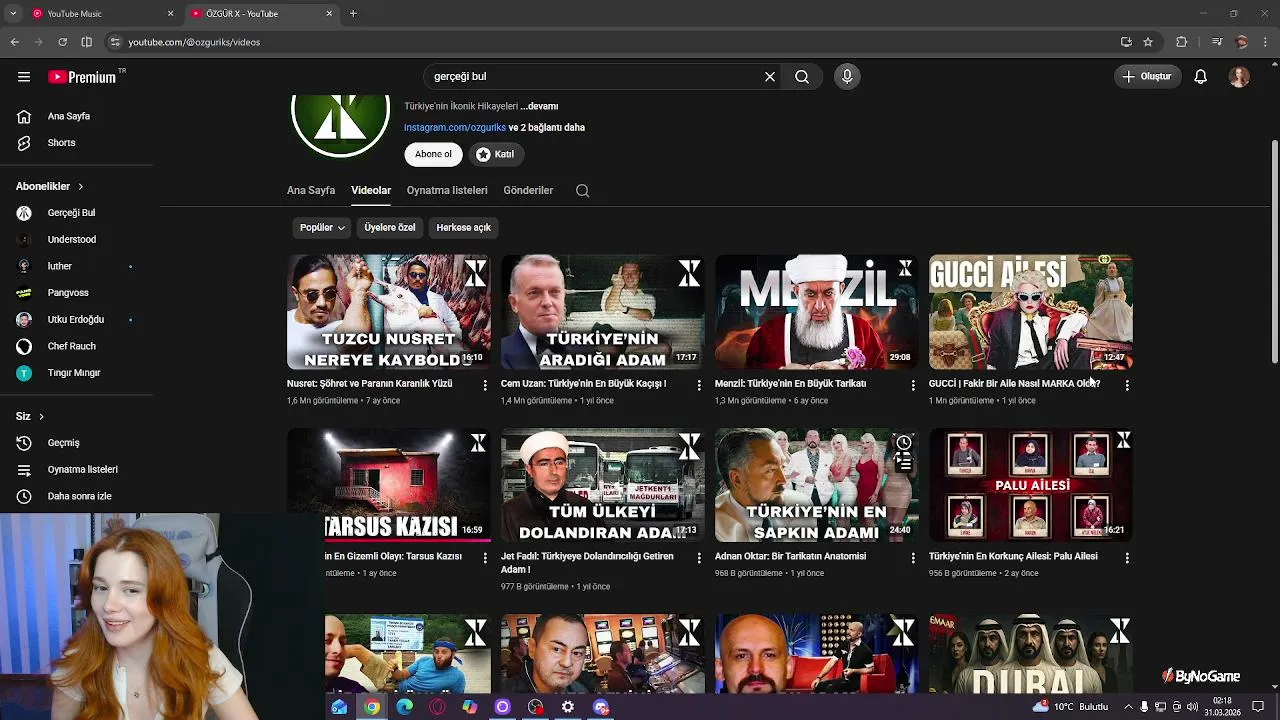Switch to the Ana Sayfa channel tab
This screenshot has height=720, width=1280.
pyautogui.click(x=311, y=190)
